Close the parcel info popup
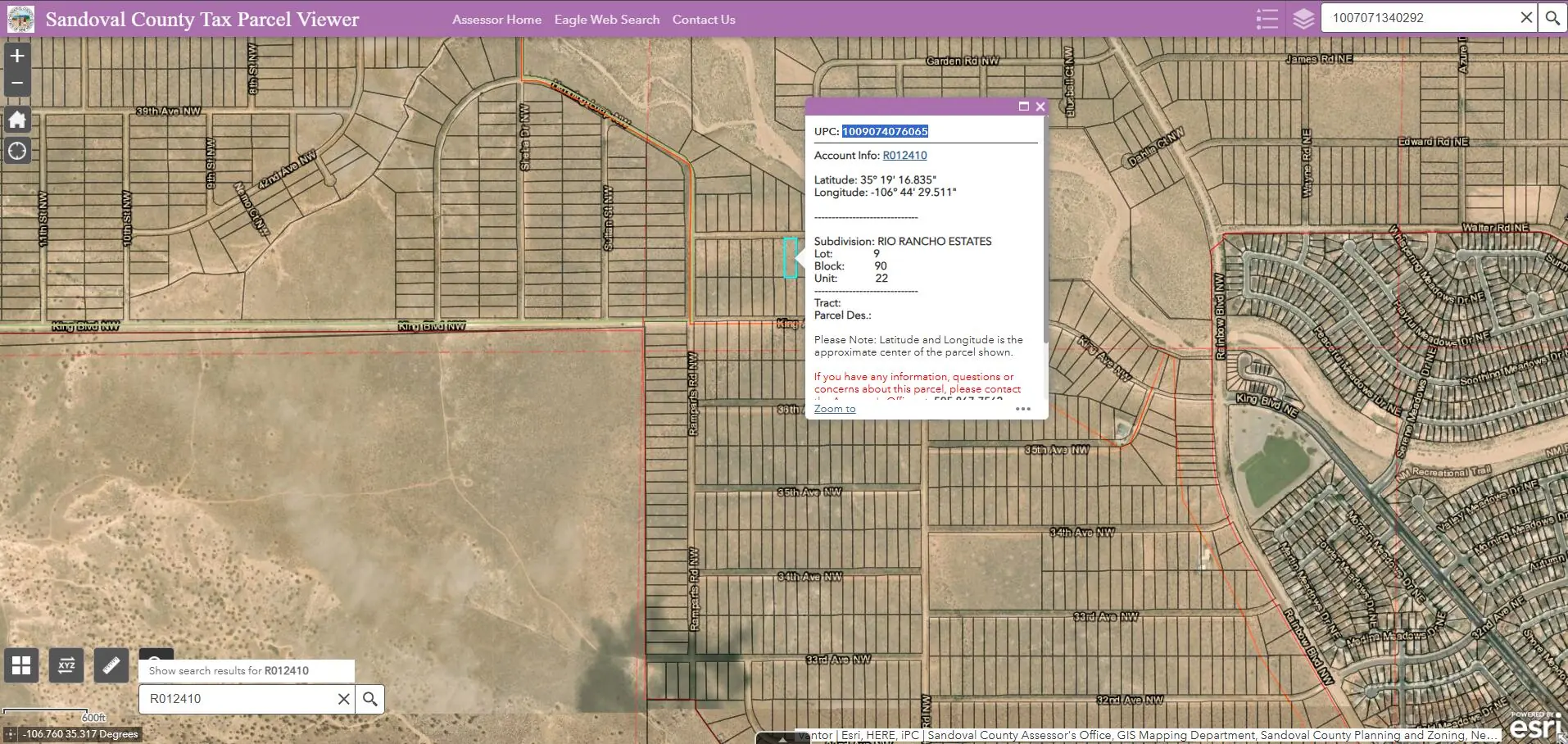 [x=1040, y=107]
